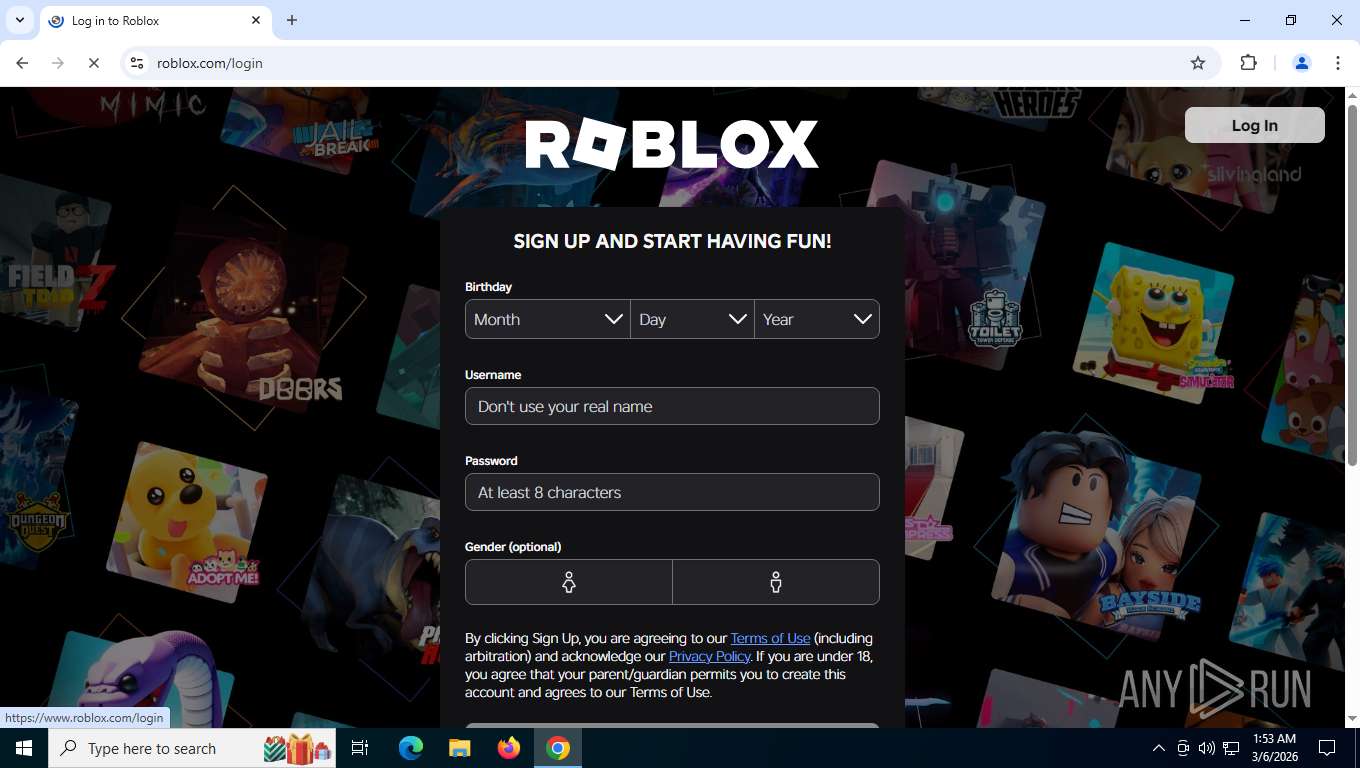This screenshot has height=768, width=1360.
Task: Click the browser forward arrow
Action: click(58, 63)
